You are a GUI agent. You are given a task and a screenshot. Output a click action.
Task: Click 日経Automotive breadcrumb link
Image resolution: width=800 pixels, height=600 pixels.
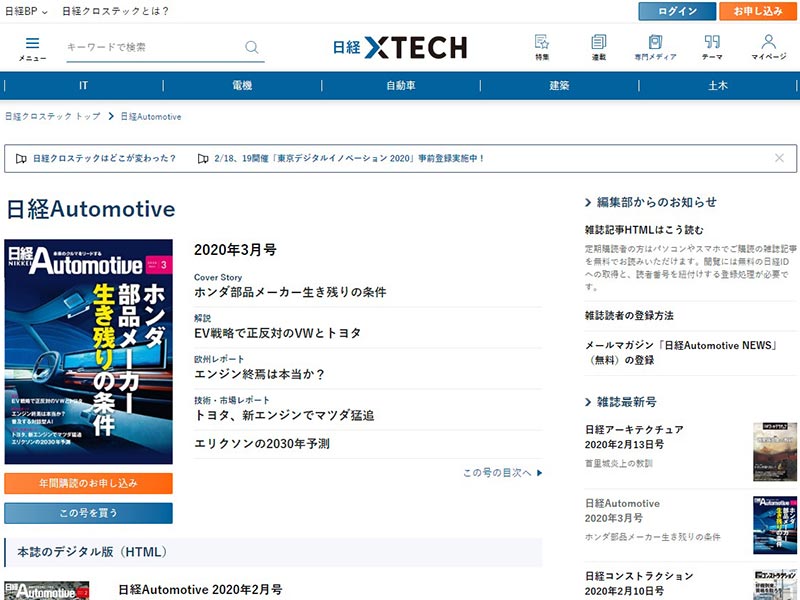tap(151, 116)
